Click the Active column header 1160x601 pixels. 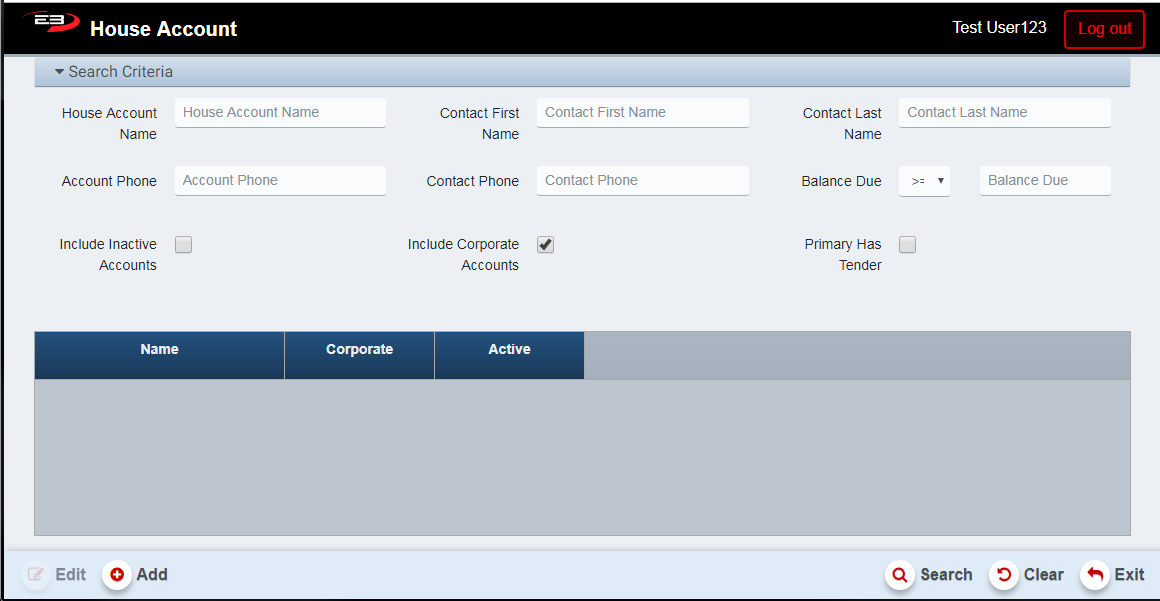[x=510, y=350]
